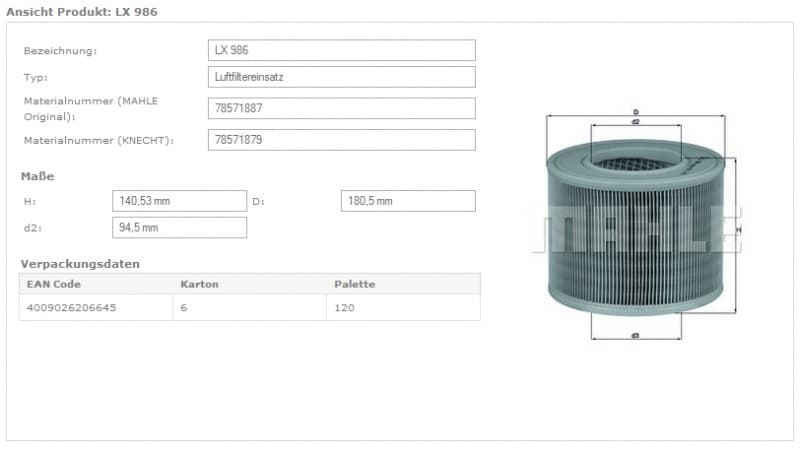The image size is (800, 457).
Task: Click the KNECHT material number field 78571879
Action: click(342, 140)
